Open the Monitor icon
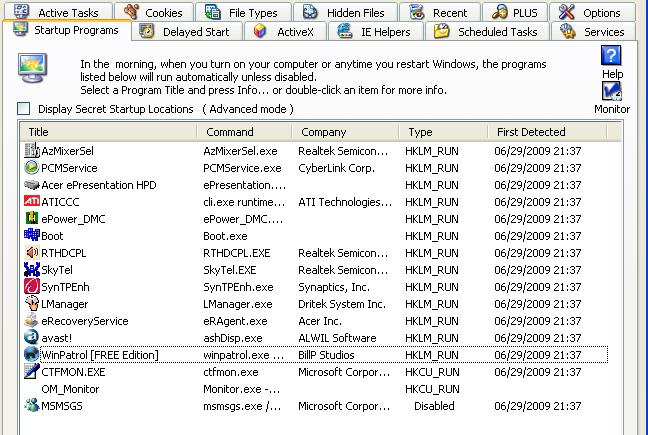This screenshot has height=435, width=648. point(612,90)
